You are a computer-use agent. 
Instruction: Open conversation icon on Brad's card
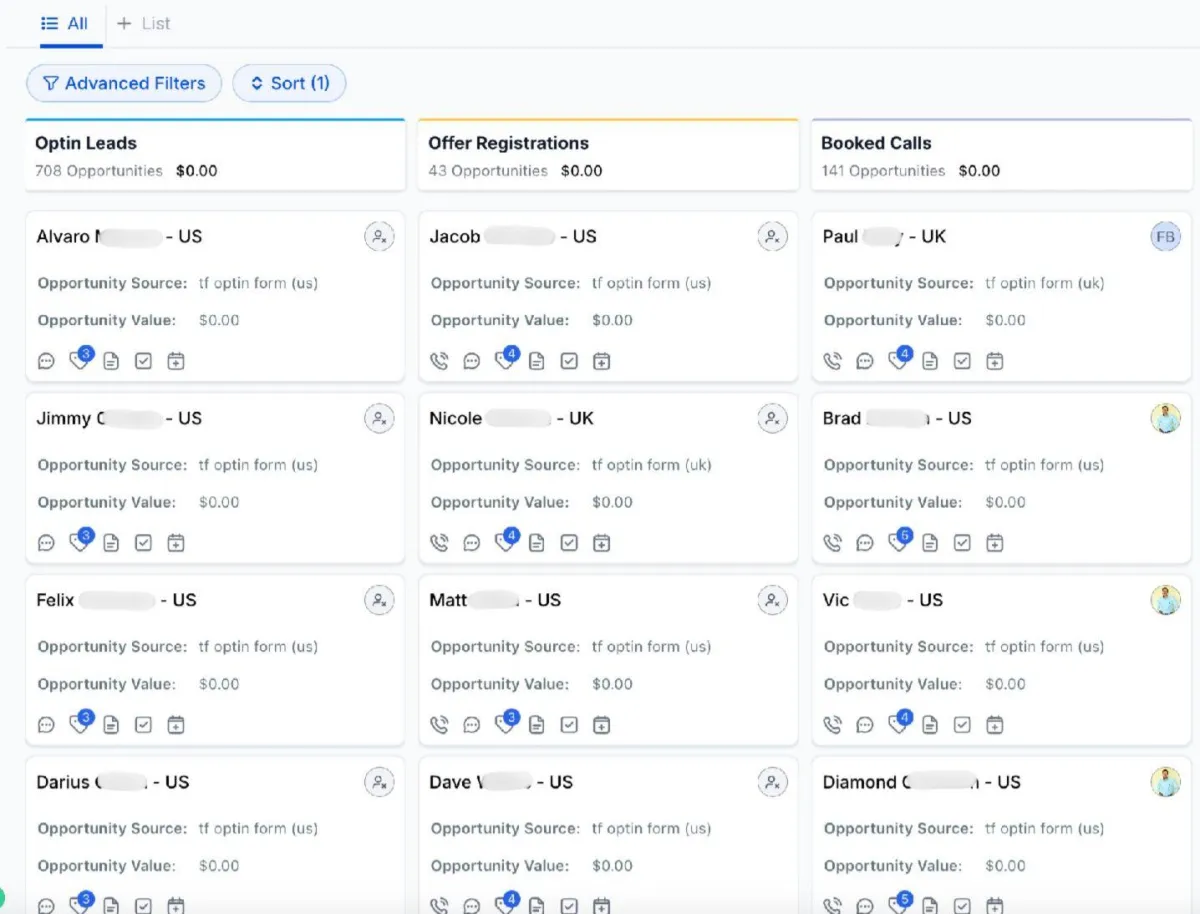tap(865, 543)
